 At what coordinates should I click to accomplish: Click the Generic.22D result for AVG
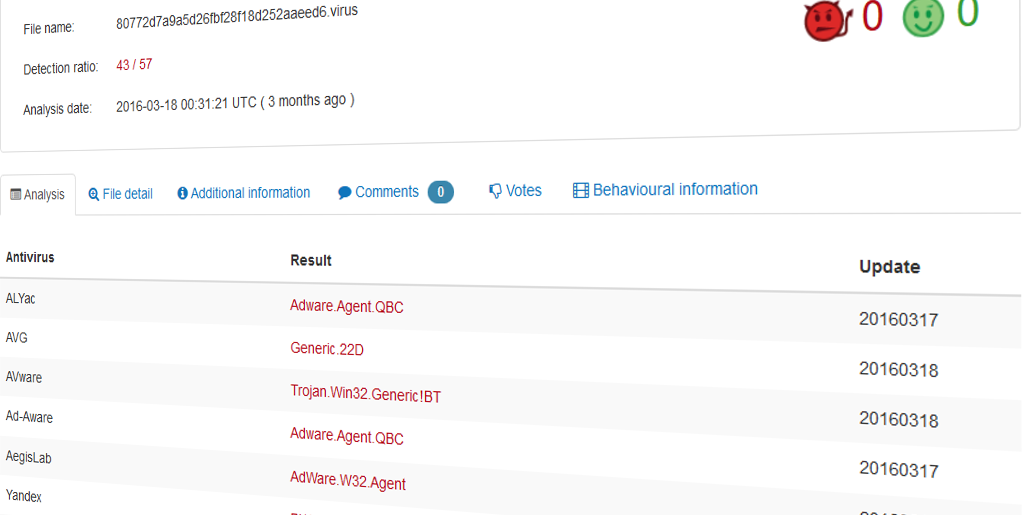pos(328,349)
